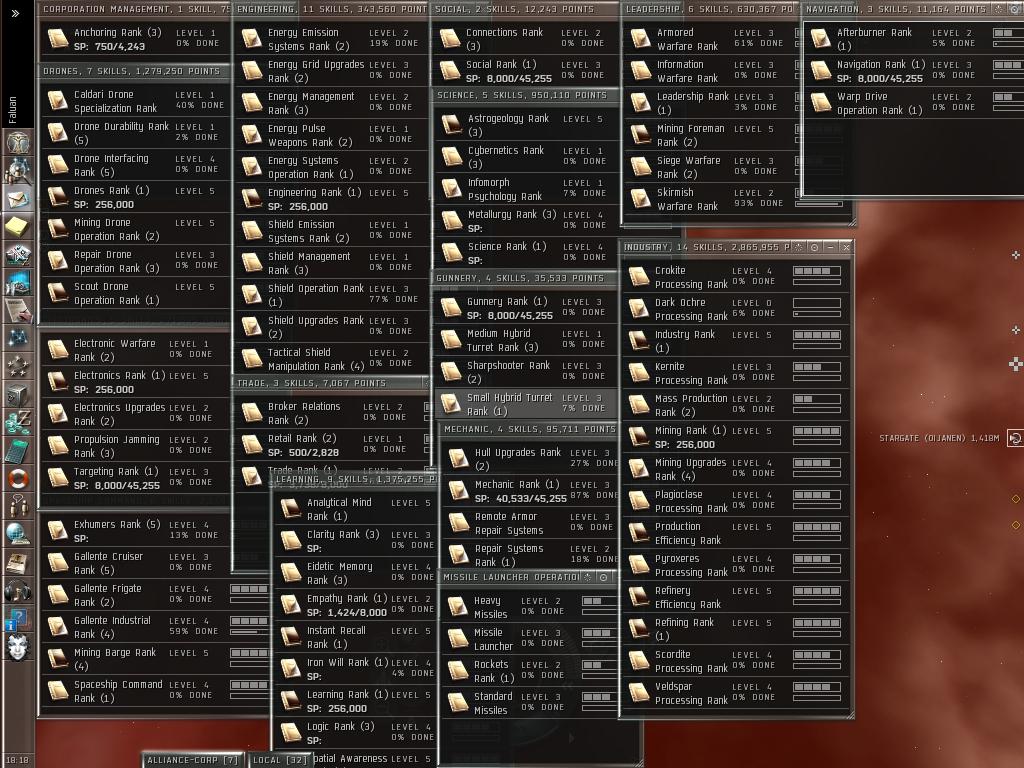Select the Gallente Industrial Rank row
The image size is (1024, 768).
tap(155, 627)
